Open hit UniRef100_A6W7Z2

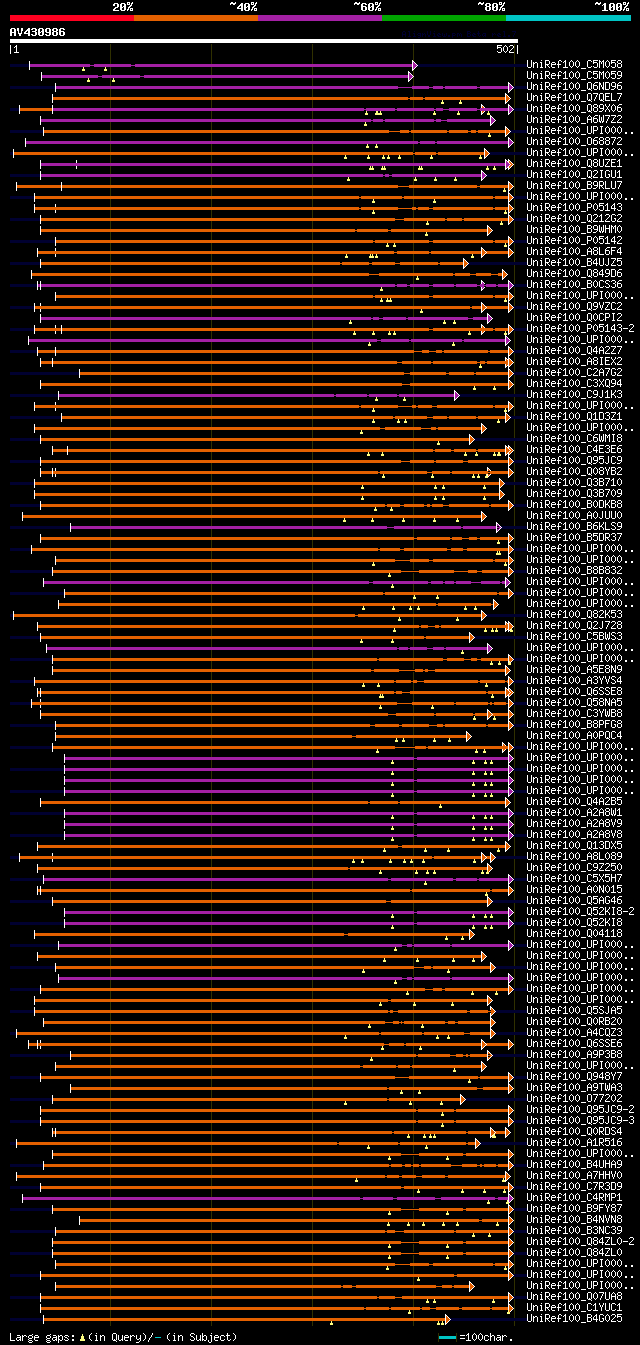(574, 119)
